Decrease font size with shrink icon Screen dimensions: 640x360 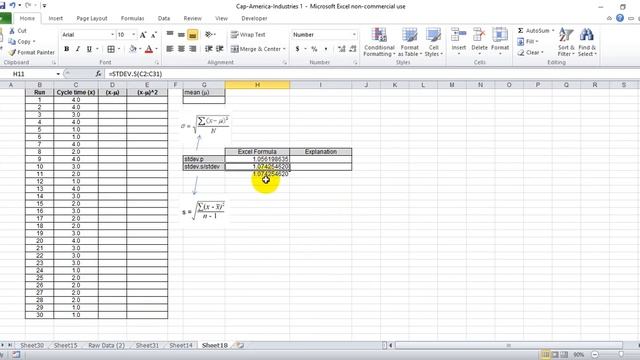point(154,35)
